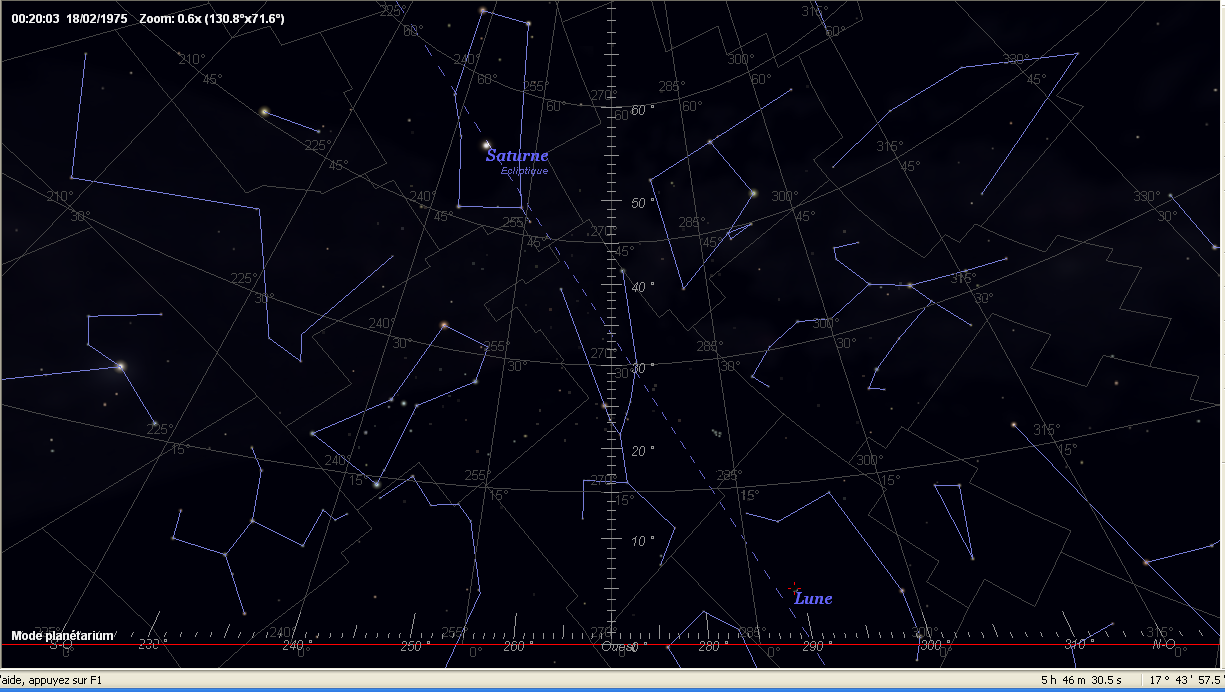Click the S-O compass marker on horizon
This screenshot has width=1225, height=692.
point(62,645)
